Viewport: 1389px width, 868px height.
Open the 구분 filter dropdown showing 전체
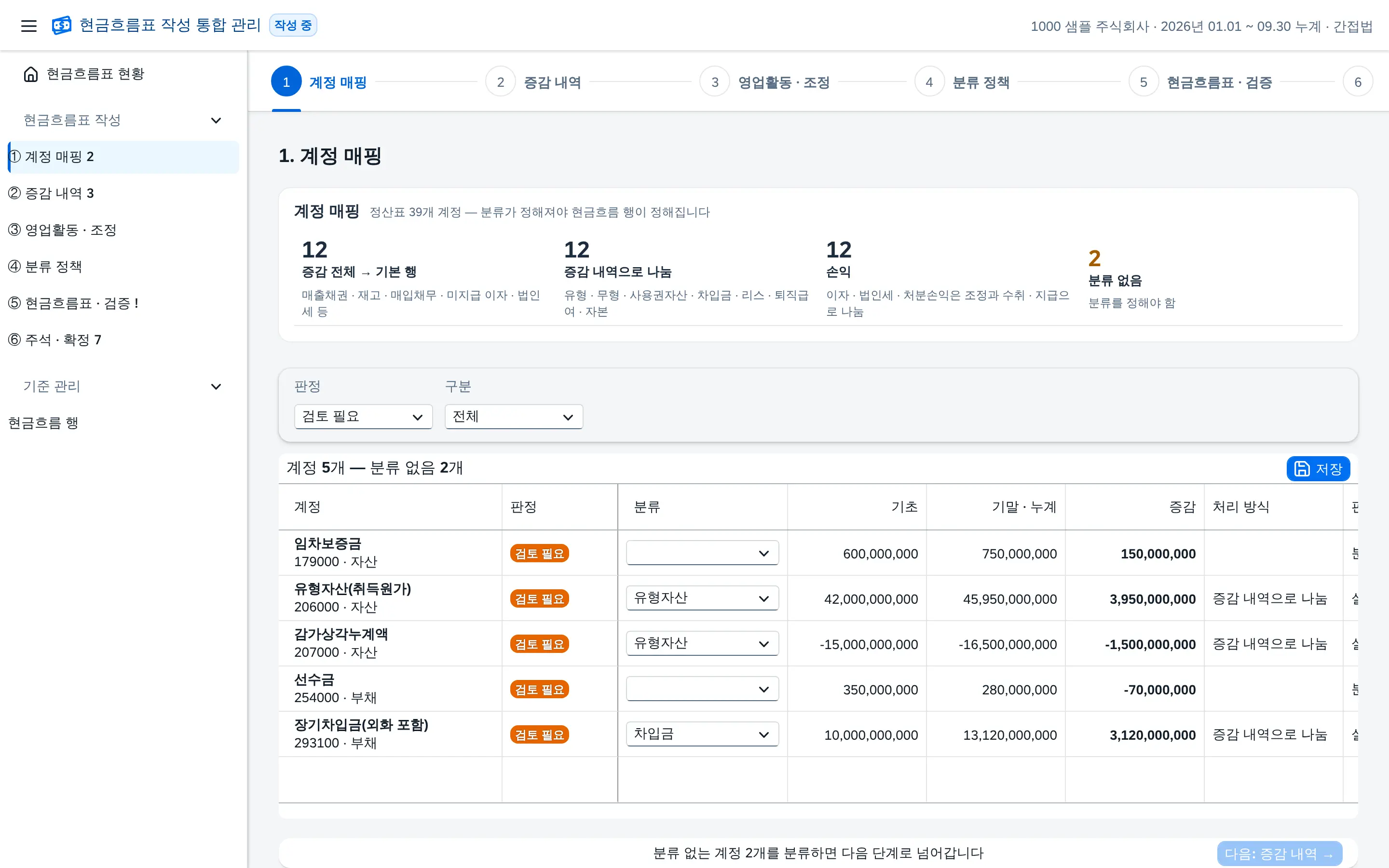(x=514, y=417)
